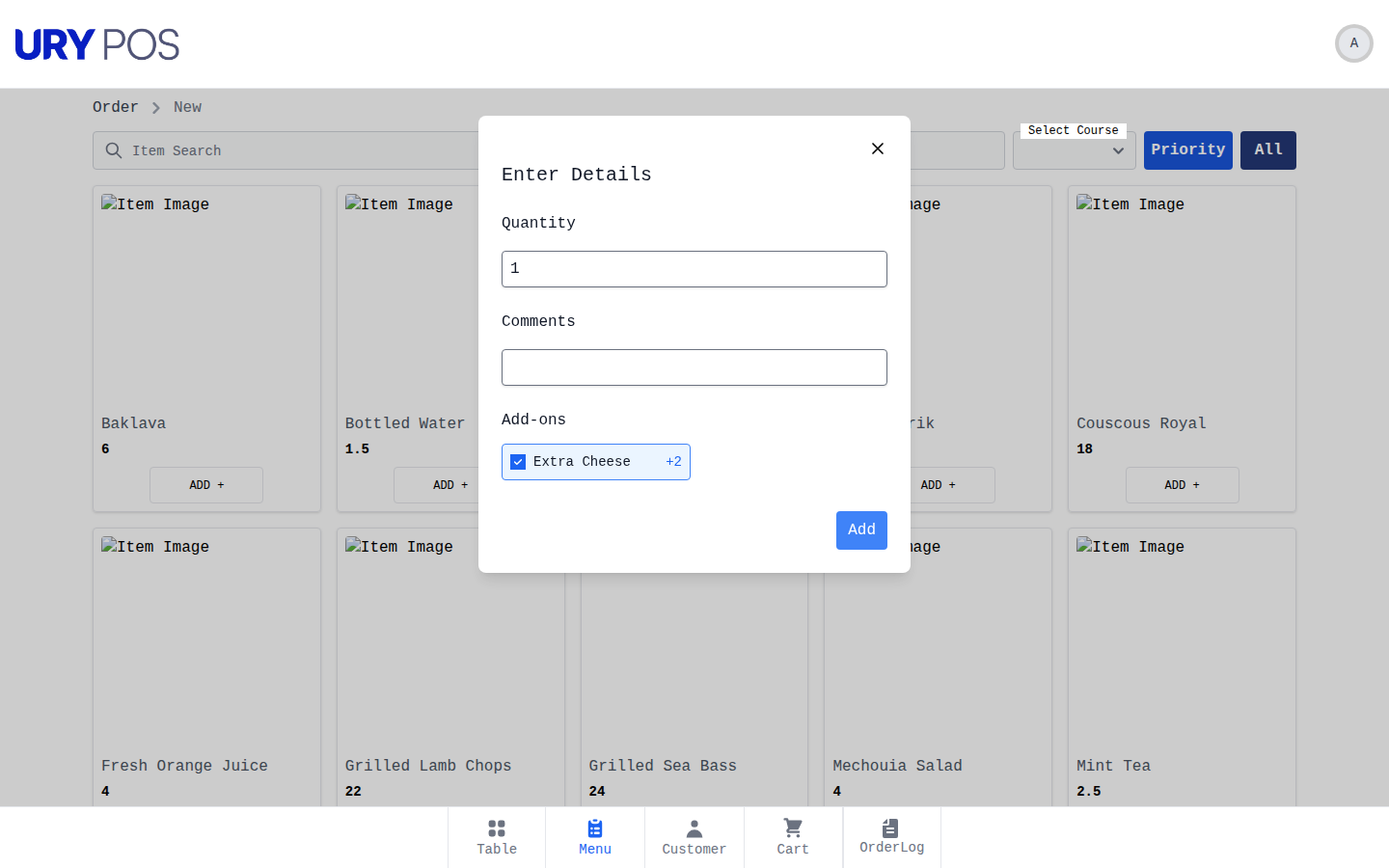This screenshot has width=1389, height=868.
Task: Click the Order breadcrumb link
Action: tap(116, 107)
